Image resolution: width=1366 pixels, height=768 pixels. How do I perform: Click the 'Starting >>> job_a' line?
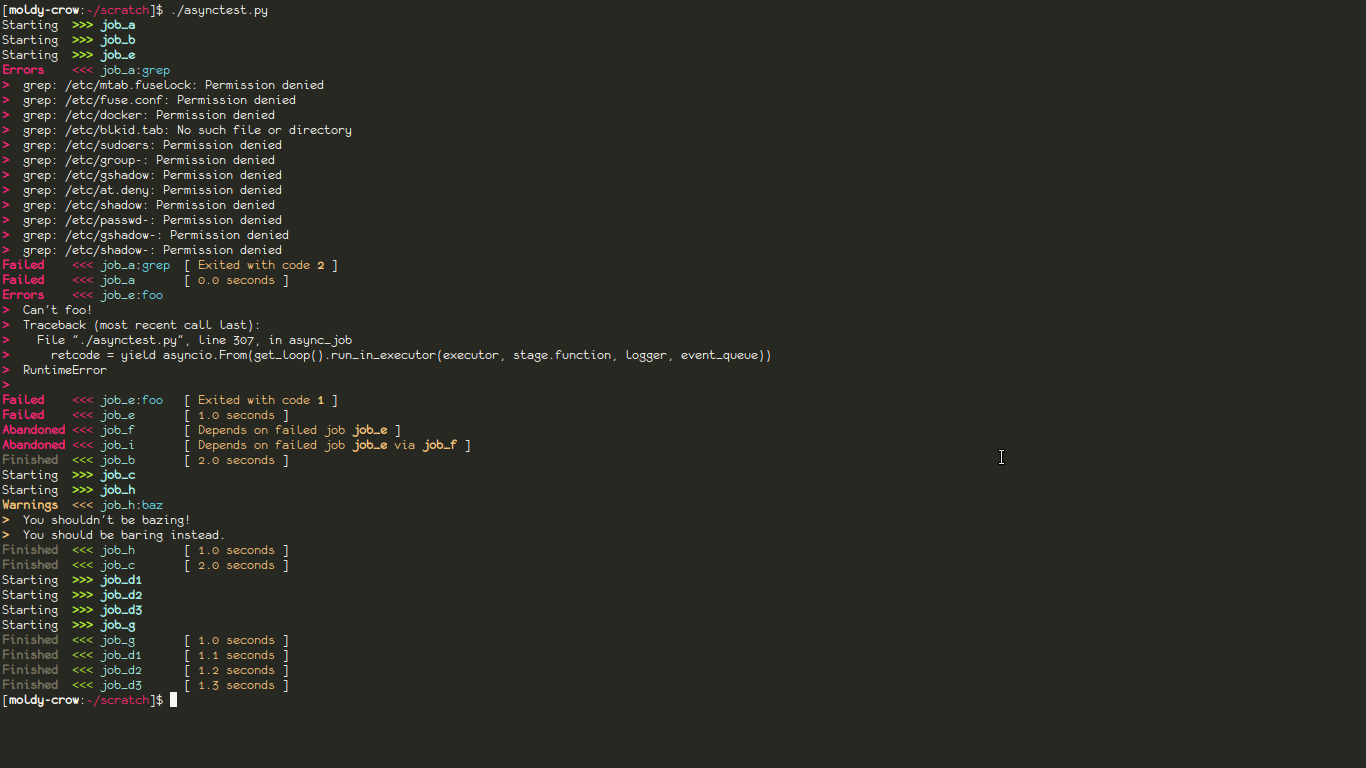[69, 25]
